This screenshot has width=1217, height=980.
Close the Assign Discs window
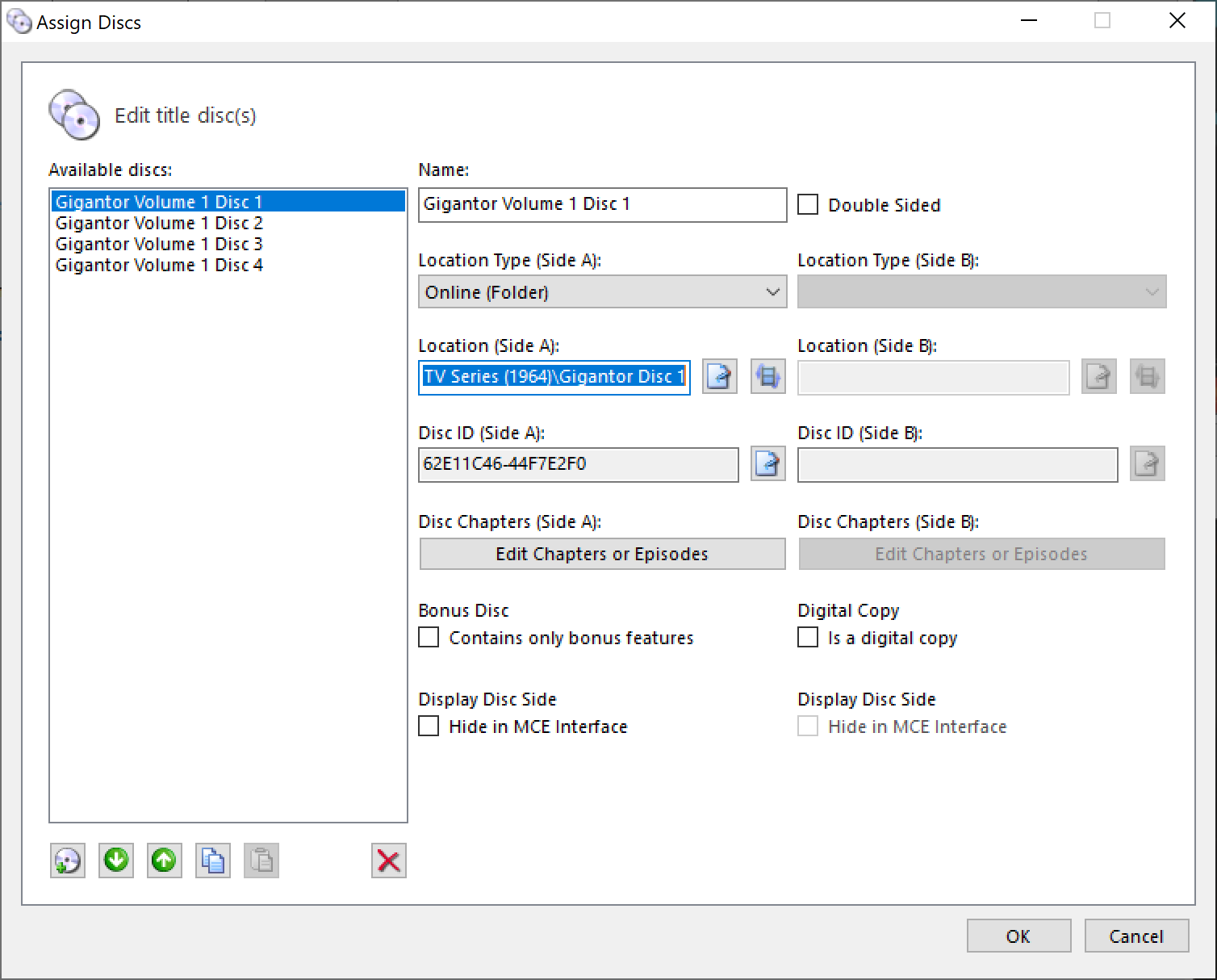click(1177, 21)
